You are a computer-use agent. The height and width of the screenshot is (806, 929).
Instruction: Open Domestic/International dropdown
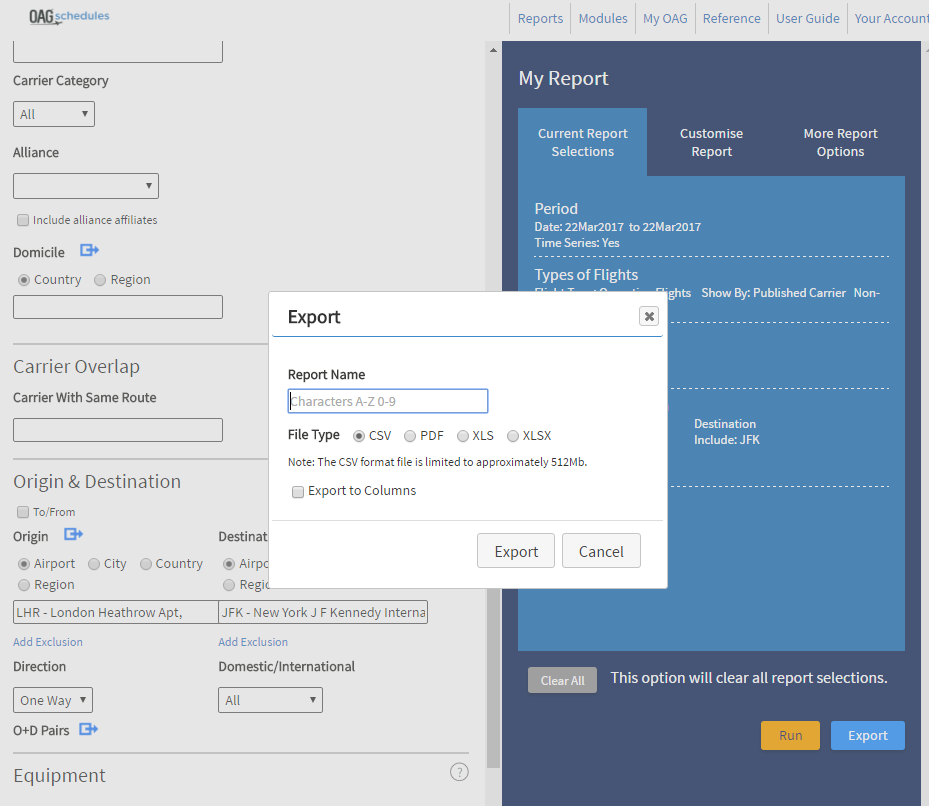(x=270, y=700)
